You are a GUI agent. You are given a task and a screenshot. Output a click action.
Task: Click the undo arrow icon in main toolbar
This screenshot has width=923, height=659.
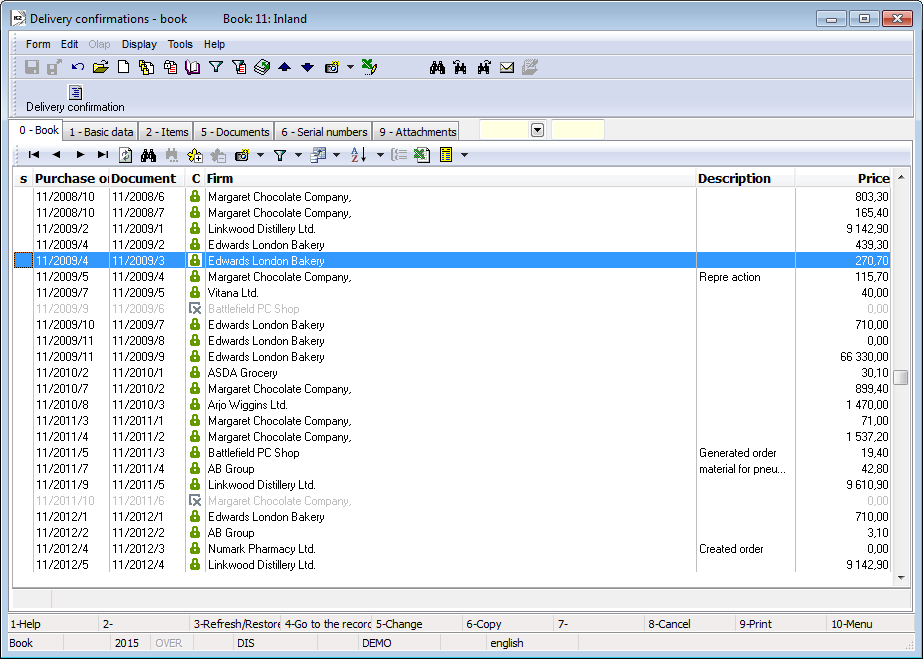point(77,68)
